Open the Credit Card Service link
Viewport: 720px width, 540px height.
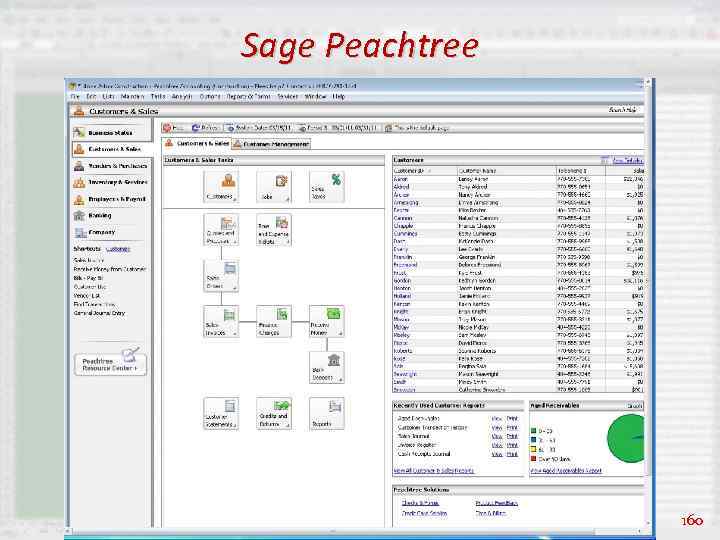(x=424, y=513)
